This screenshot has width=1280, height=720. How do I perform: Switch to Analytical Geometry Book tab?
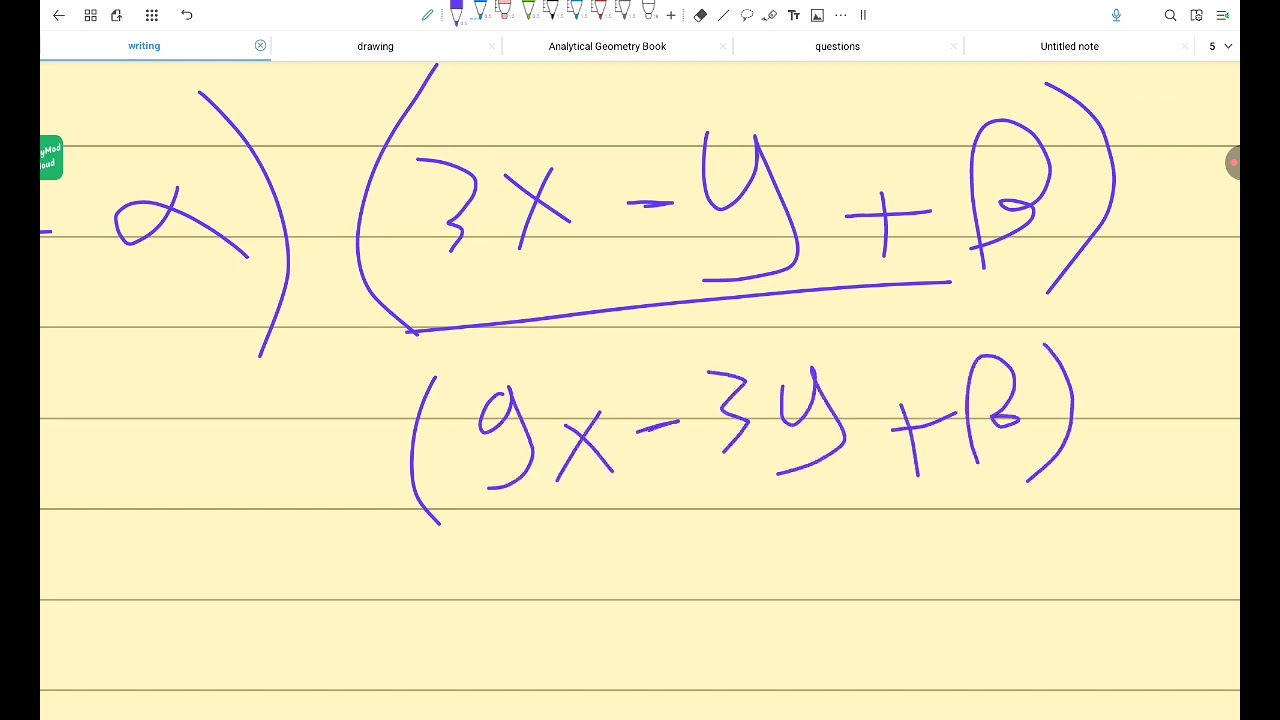[x=607, y=46]
